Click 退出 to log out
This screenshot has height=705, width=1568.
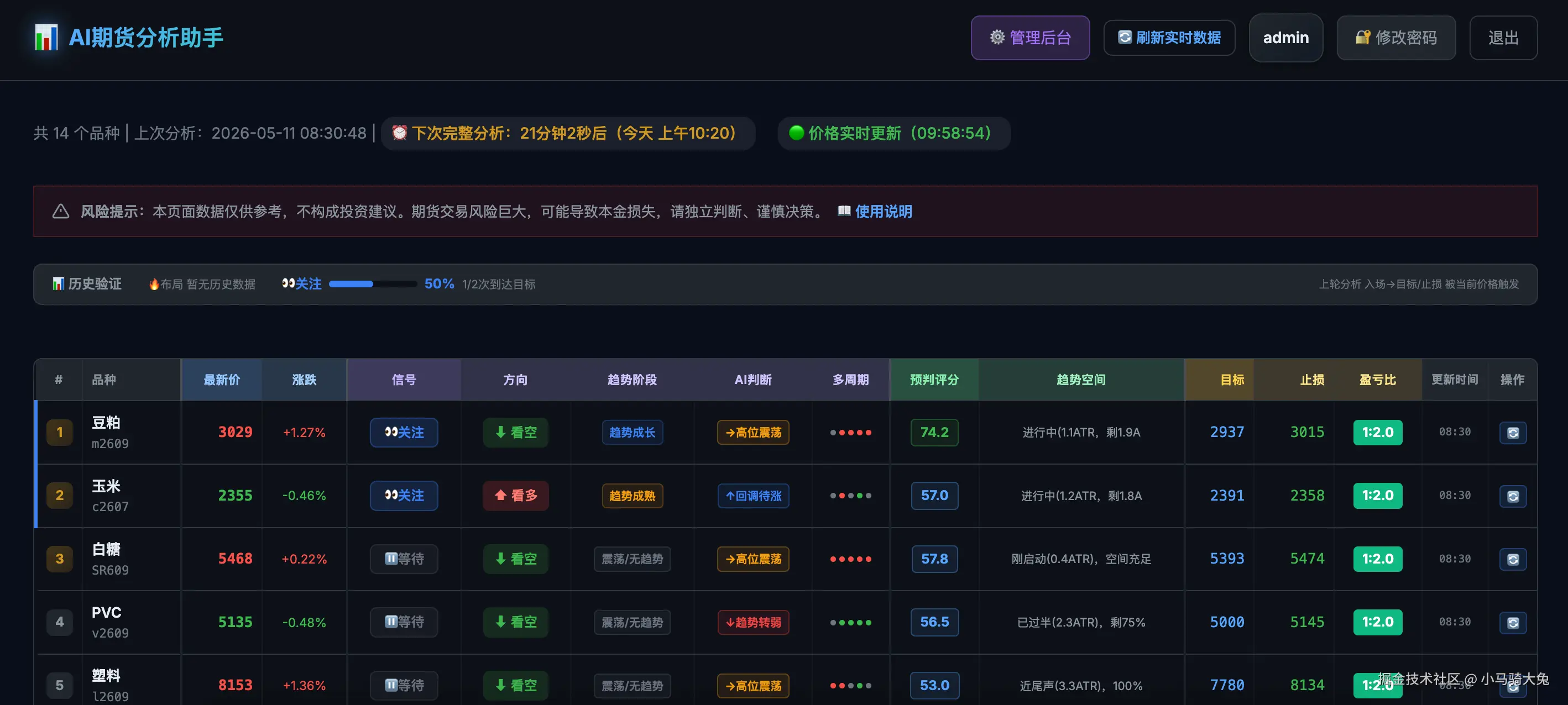[1503, 38]
